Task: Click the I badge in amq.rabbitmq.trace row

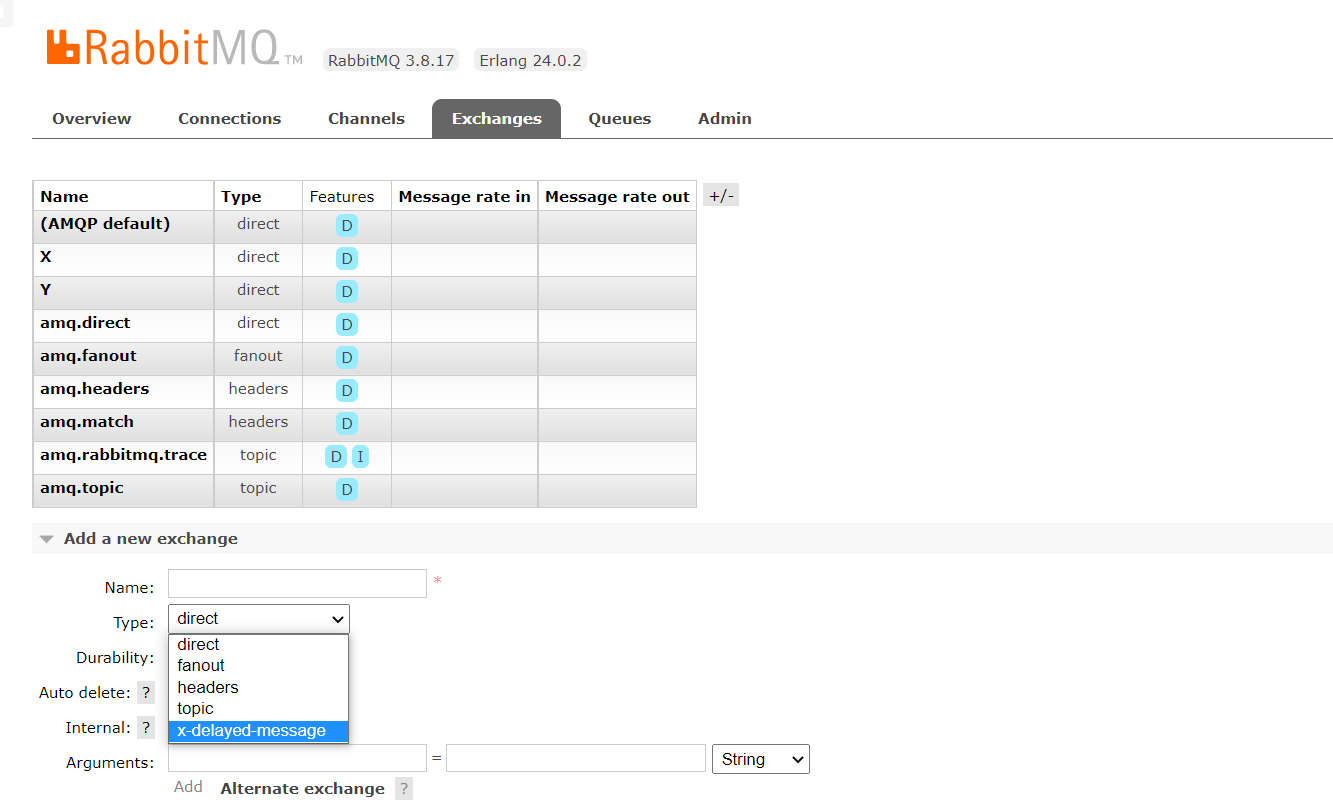Action: pyautogui.click(x=360, y=457)
